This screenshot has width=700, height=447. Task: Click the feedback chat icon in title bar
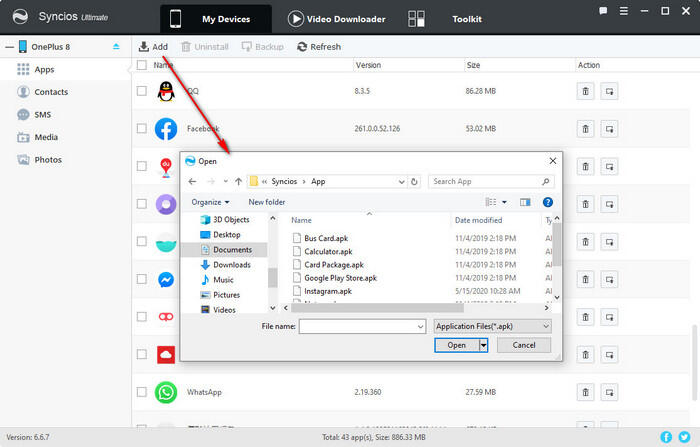(x=603, y=11)
